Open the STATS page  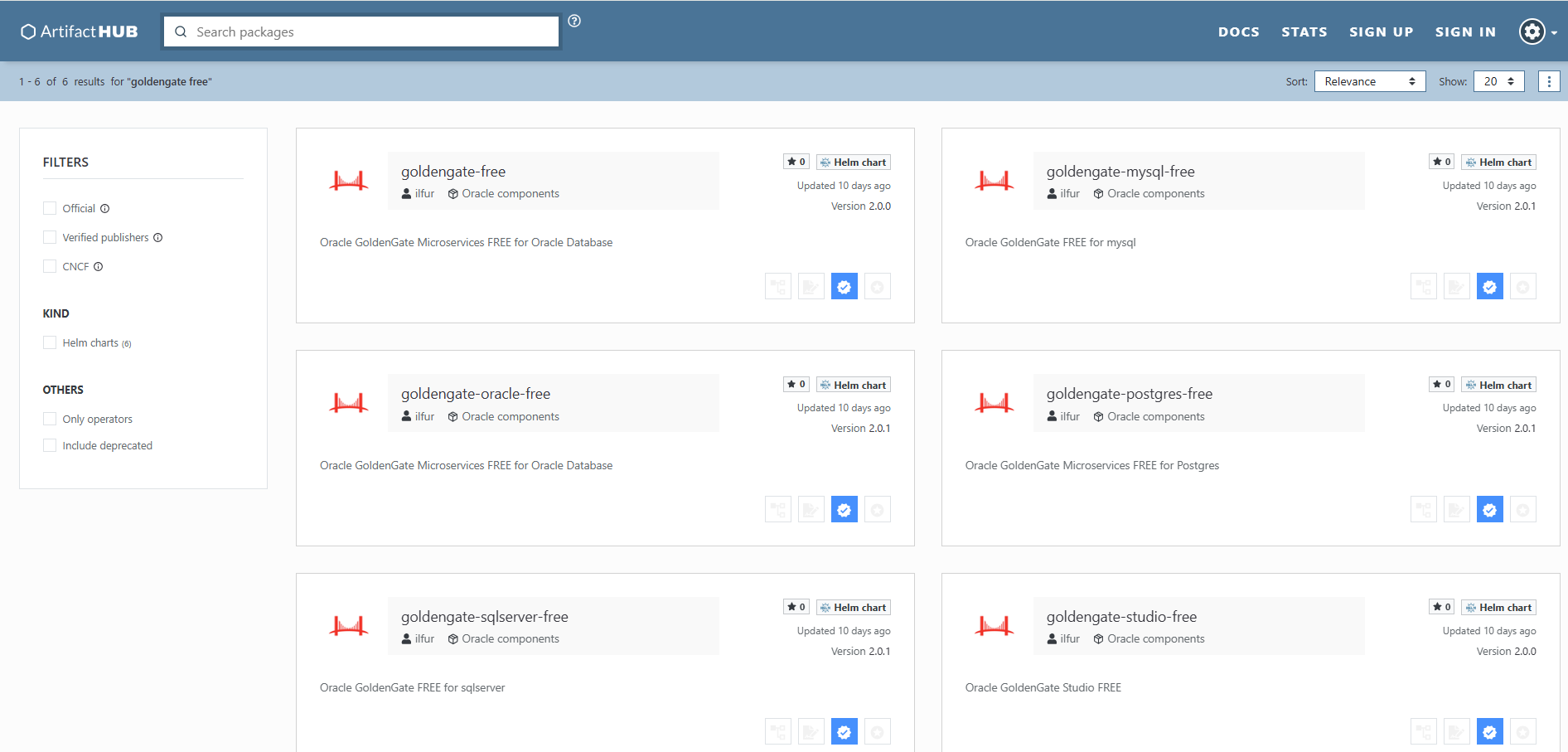[x=1304, y=32]
